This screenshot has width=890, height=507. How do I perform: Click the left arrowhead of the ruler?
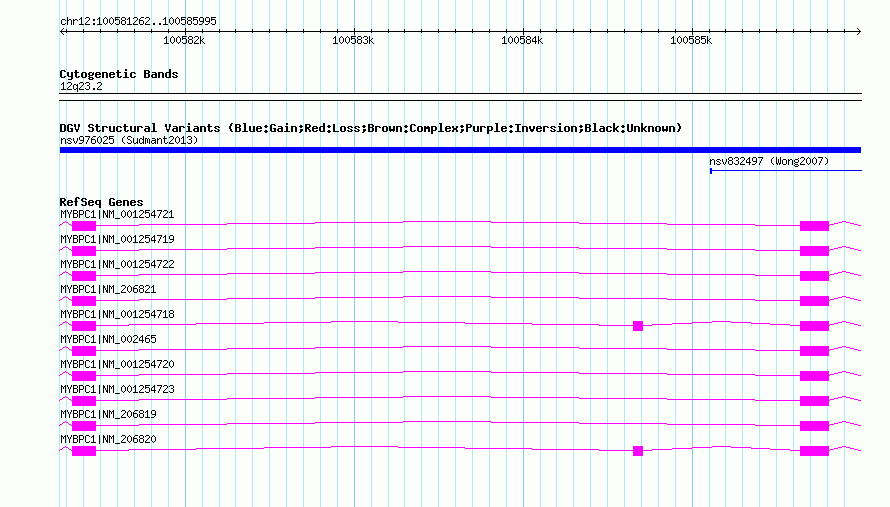63,31
